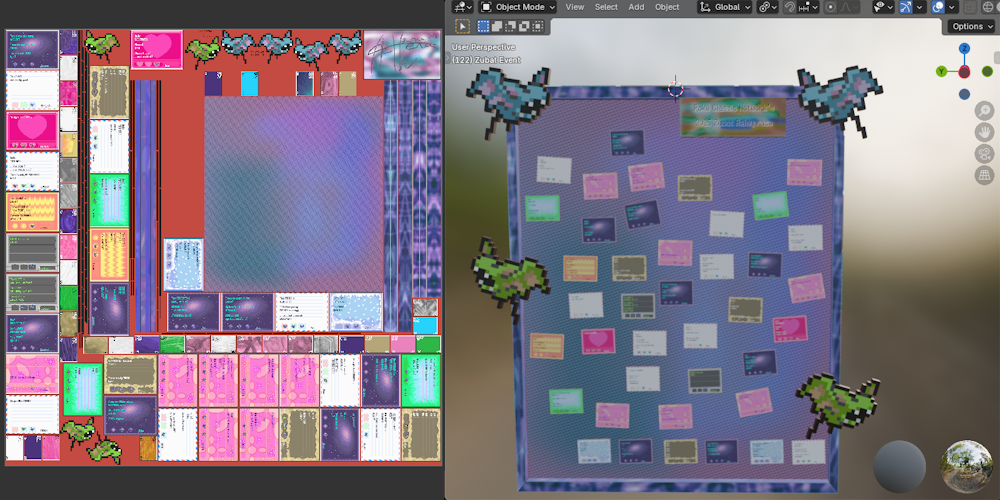Click the large purple mesh area in the texture
This screenshot has height=500, width=1000.
coord(293,194)
